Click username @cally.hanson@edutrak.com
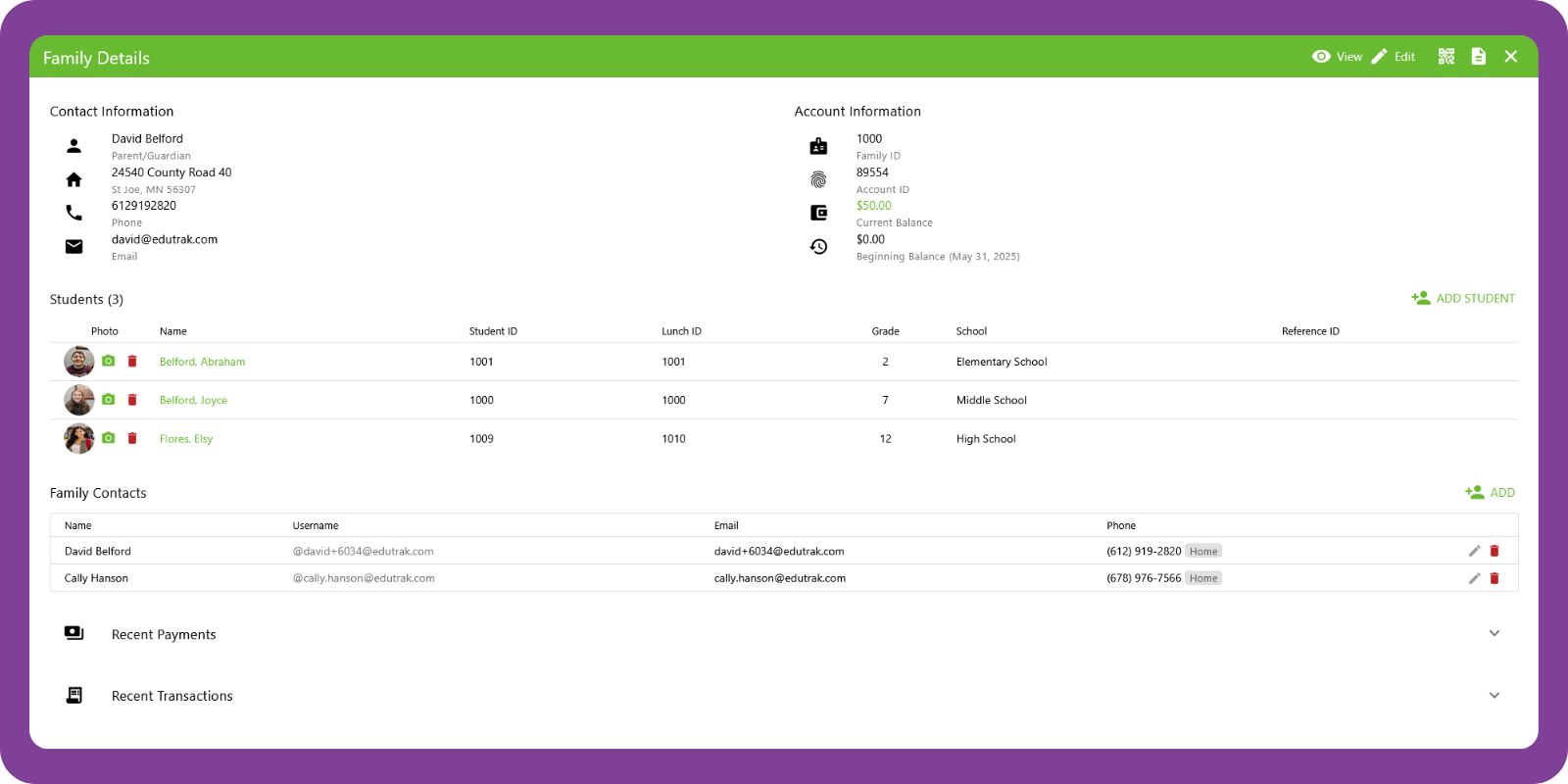 (364, 578)
